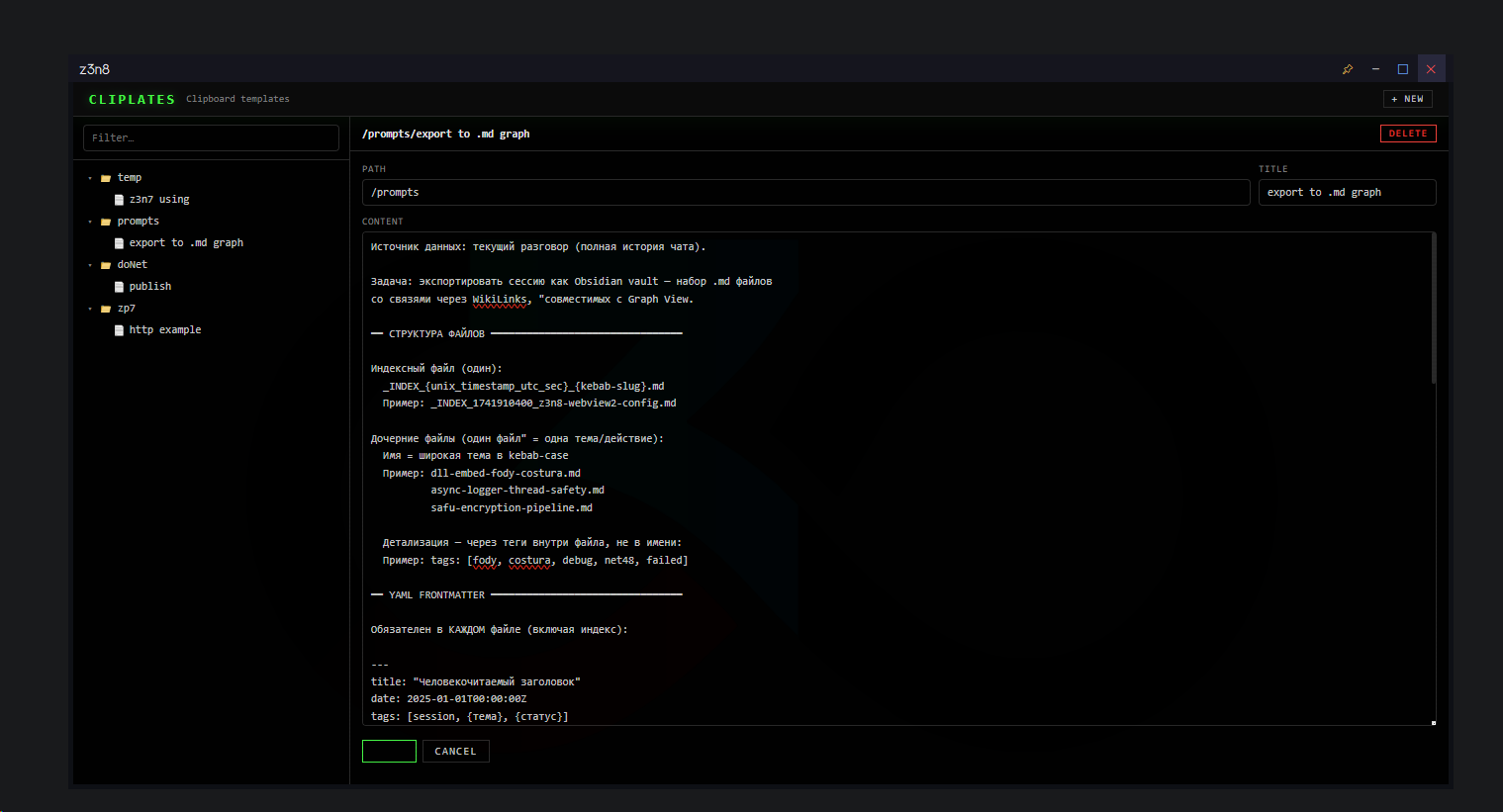The image size is (1503, 812).
Task: Click the zp7 folder icon
Action: point(106,309)
